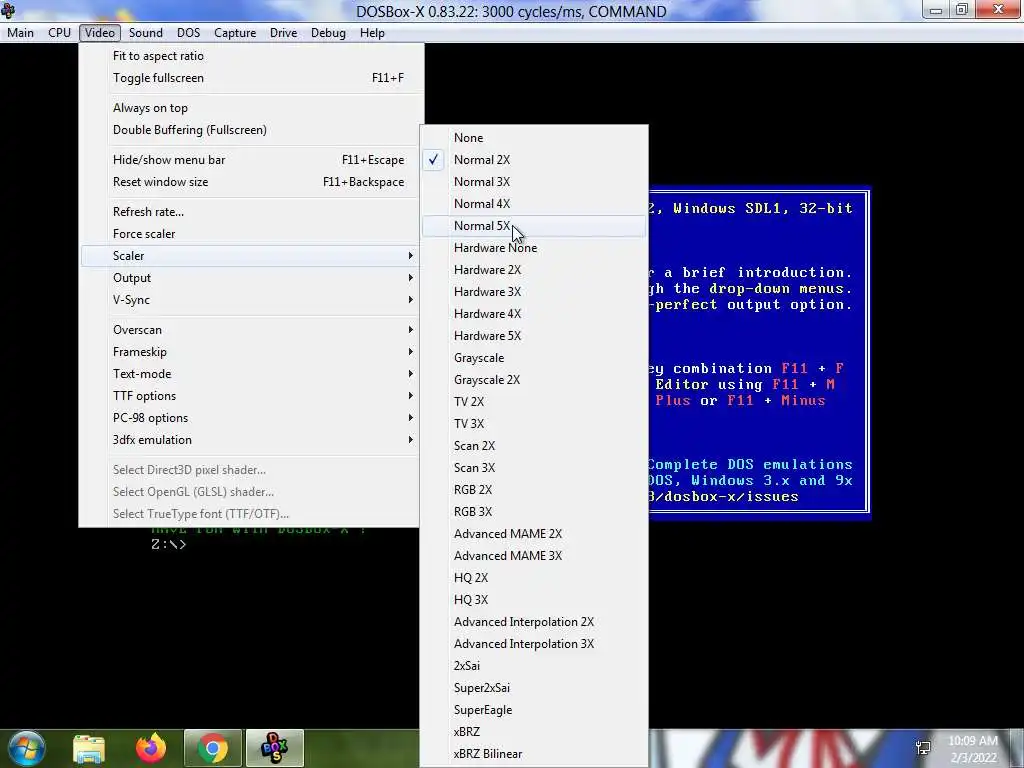The image size is (1024, 768).
Task: Choose Hardware 2X scaler
Action: pos(534,270)
